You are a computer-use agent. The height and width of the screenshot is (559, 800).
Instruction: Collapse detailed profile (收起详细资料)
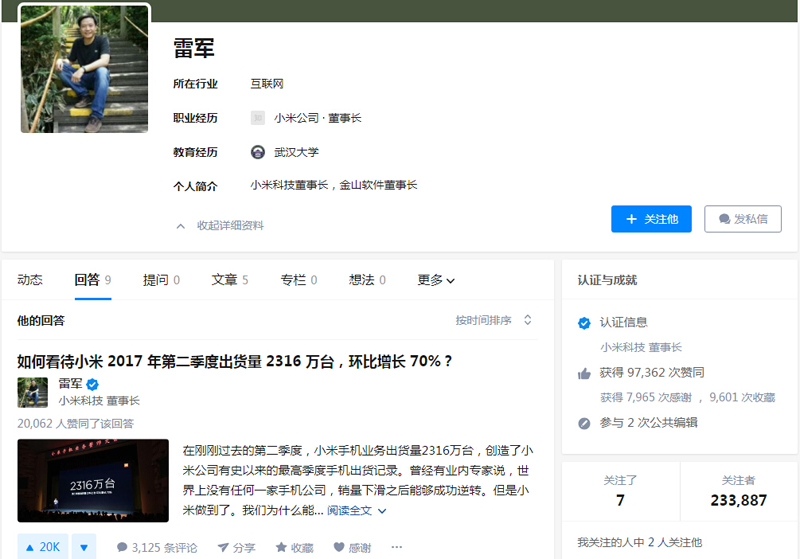(220, 226)
